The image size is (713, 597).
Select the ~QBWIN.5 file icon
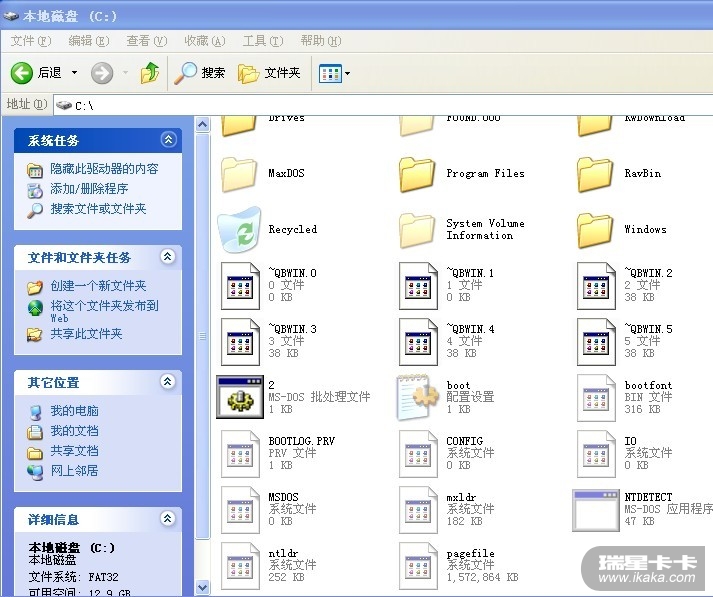(x=596, y=342)
